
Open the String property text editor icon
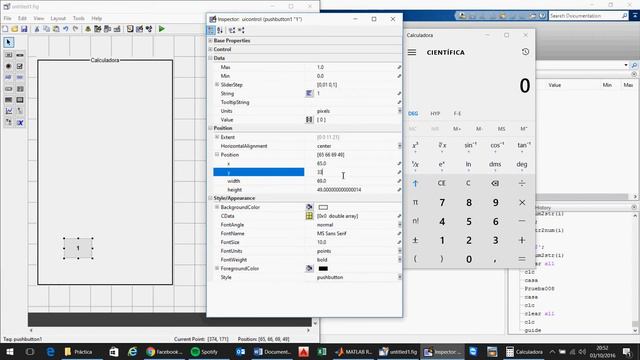tap(309, 93)
